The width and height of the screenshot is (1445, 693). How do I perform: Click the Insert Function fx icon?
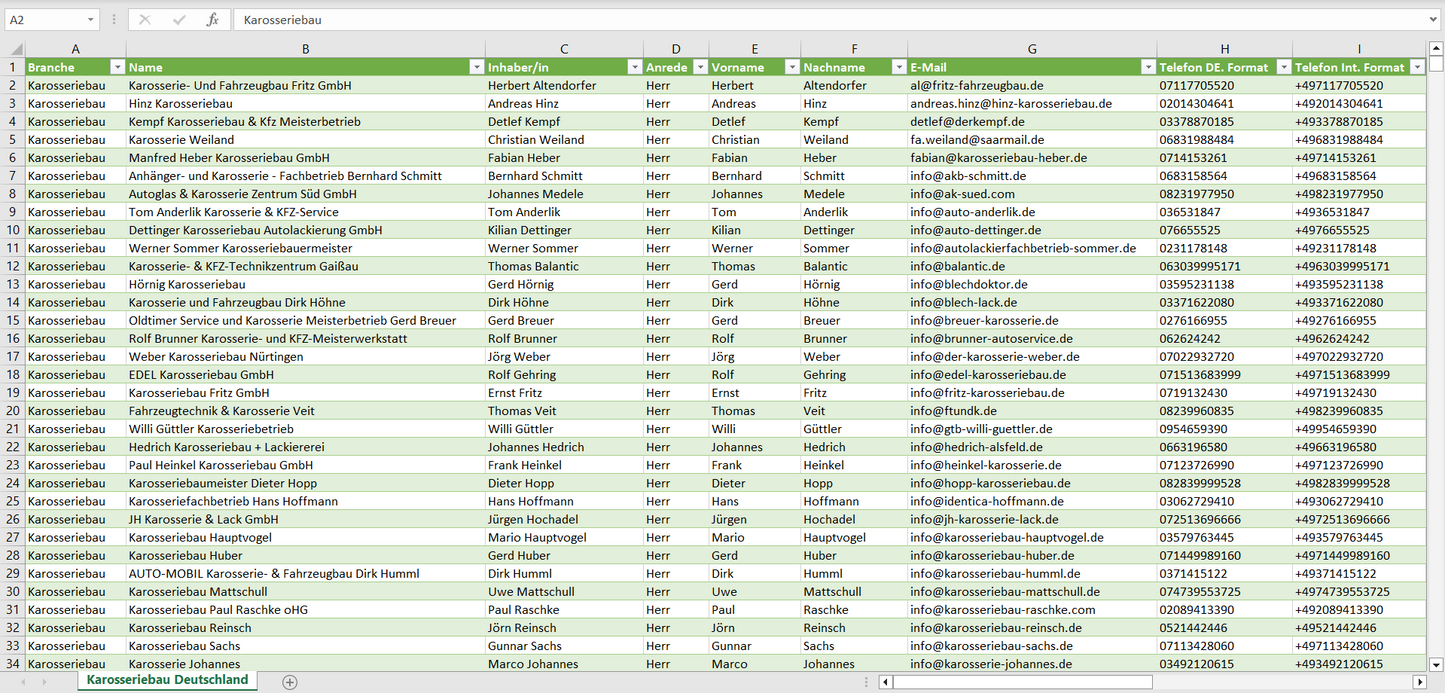[212, 20]
